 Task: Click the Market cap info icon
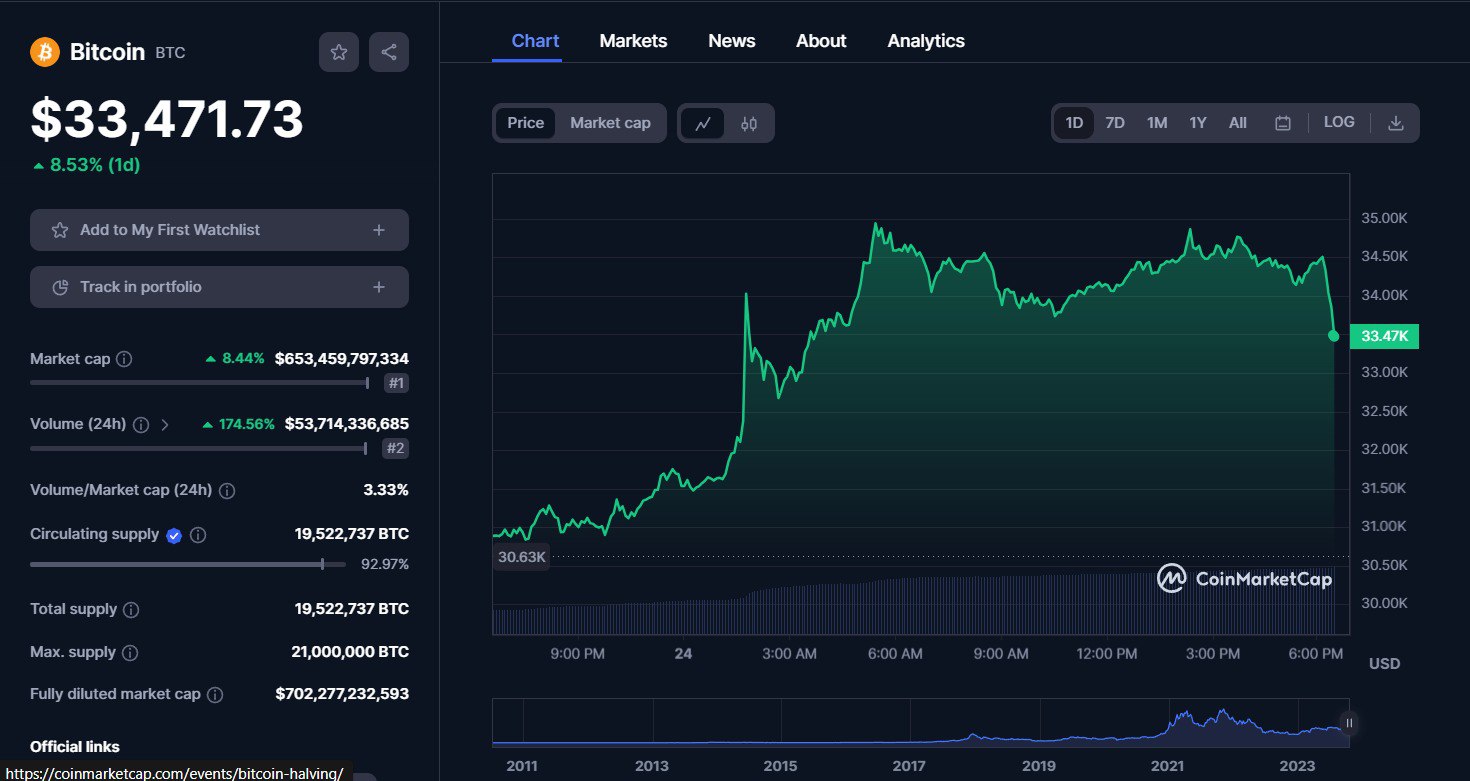[x=124, y=359]
